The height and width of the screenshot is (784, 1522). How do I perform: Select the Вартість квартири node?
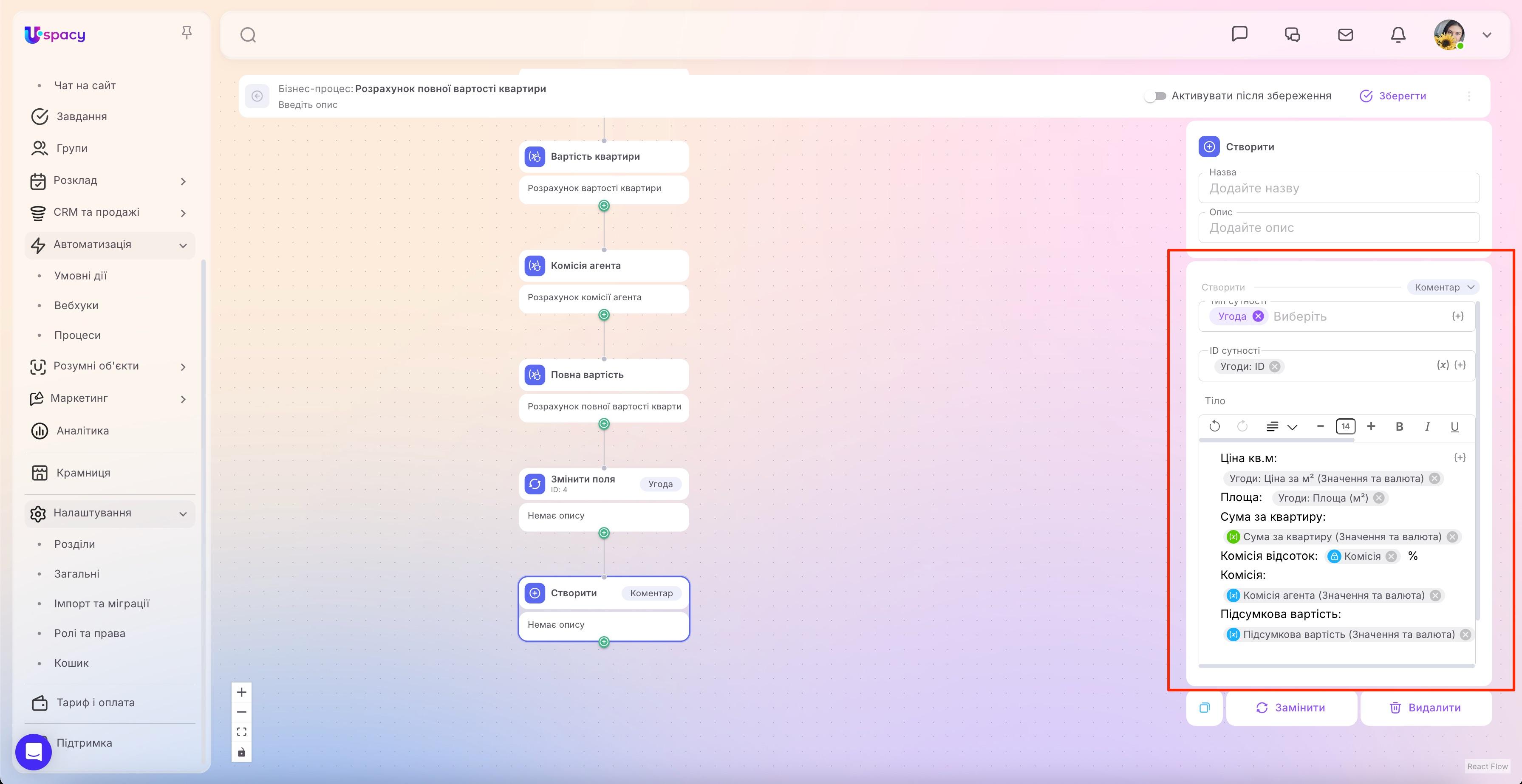coord(604,156)
